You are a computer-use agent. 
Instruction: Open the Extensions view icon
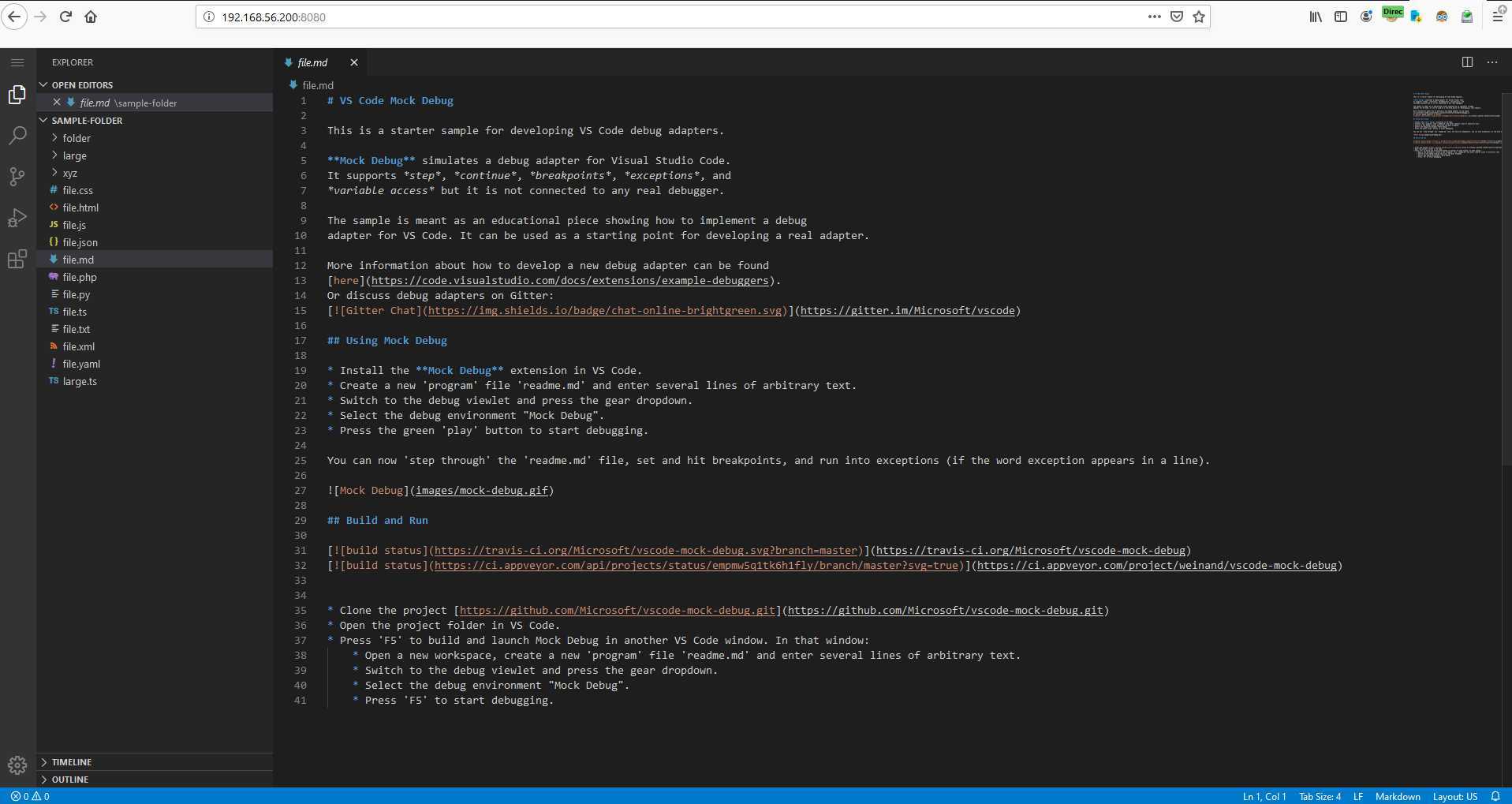click(x=17, y=259)
